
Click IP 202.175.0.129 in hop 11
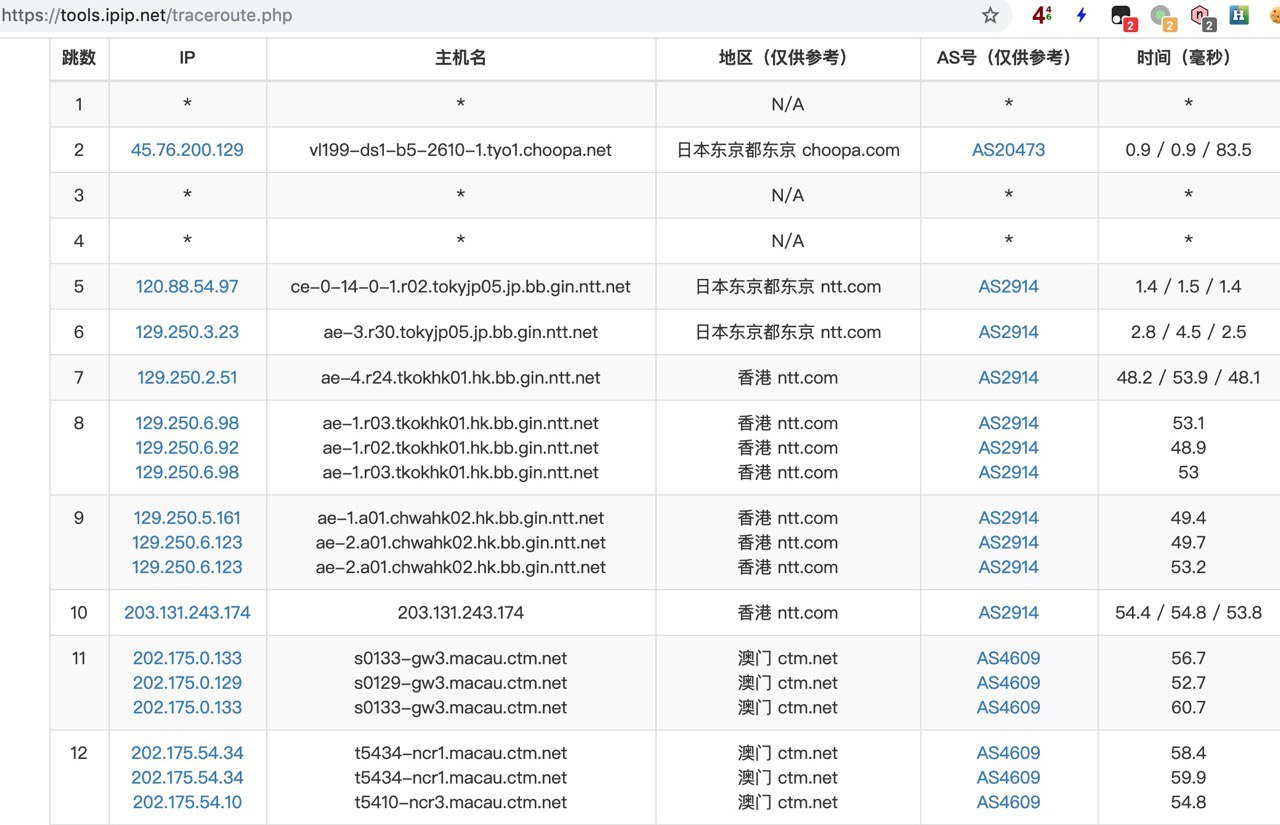pyautogui.click(x=187, y=683)
